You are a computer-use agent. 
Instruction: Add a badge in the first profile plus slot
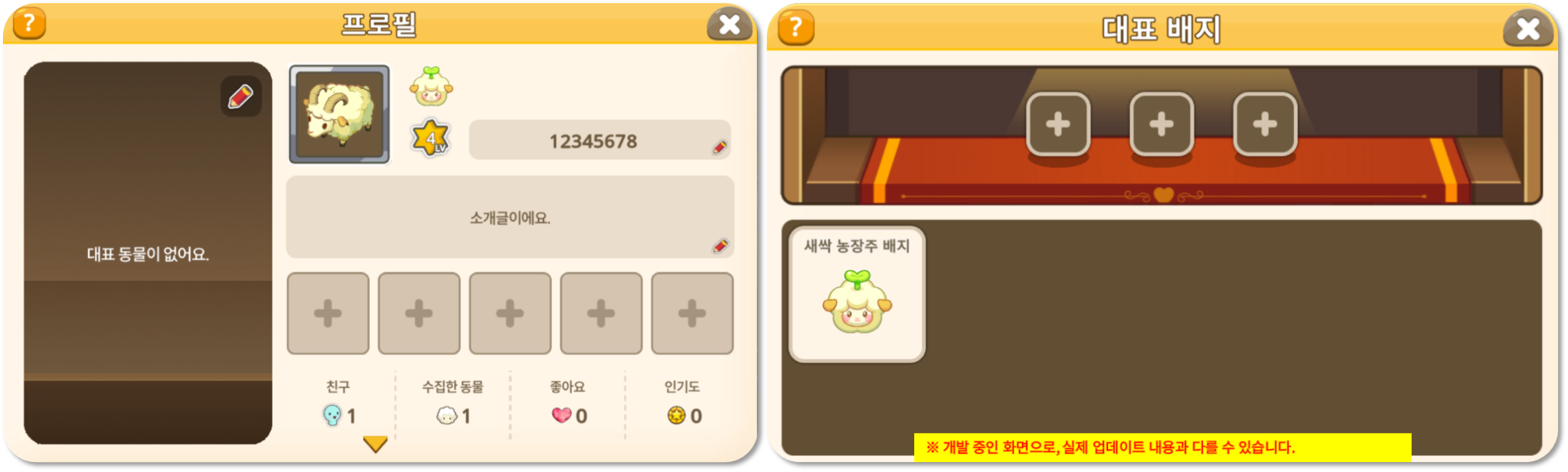pos(328,314)
